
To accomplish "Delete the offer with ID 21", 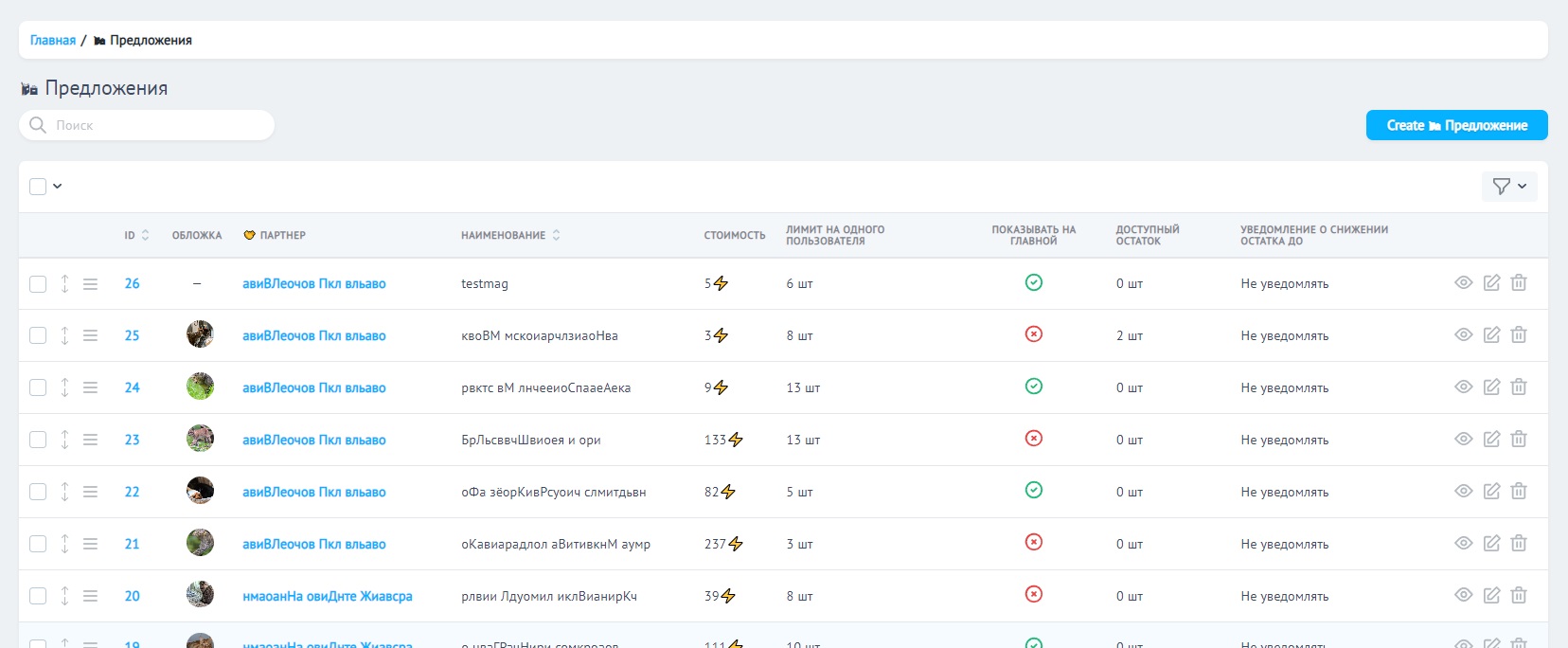I will tap(1519, 544).
